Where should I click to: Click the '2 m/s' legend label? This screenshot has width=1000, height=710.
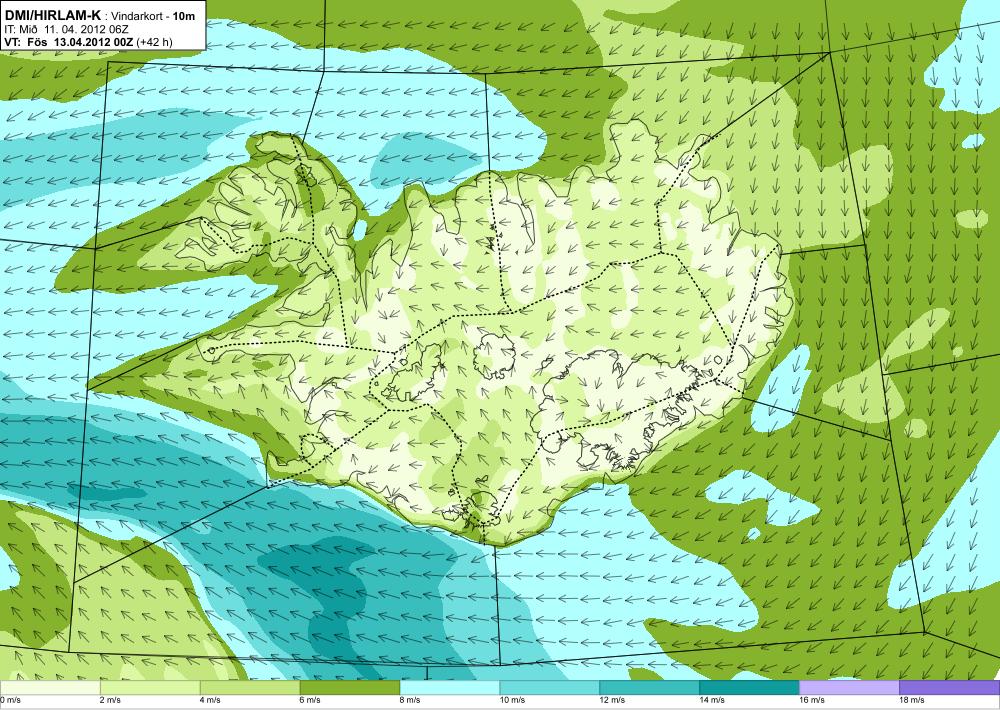coord(111,700)
